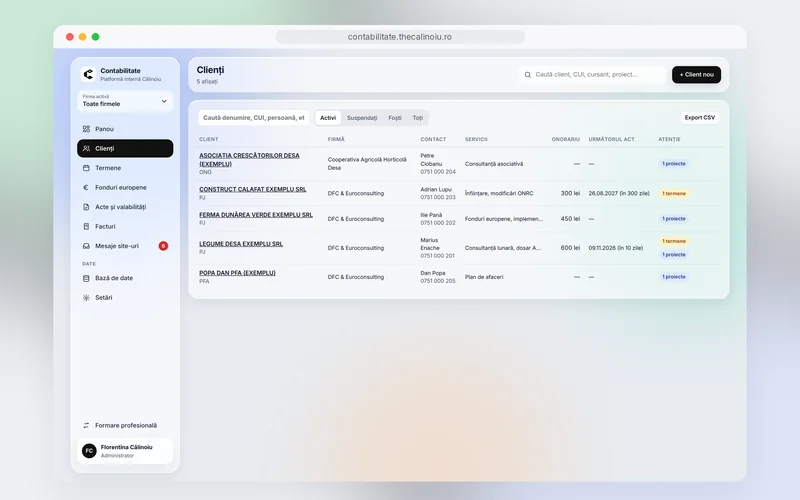Click the green window maximize button

tap(95, 37)
